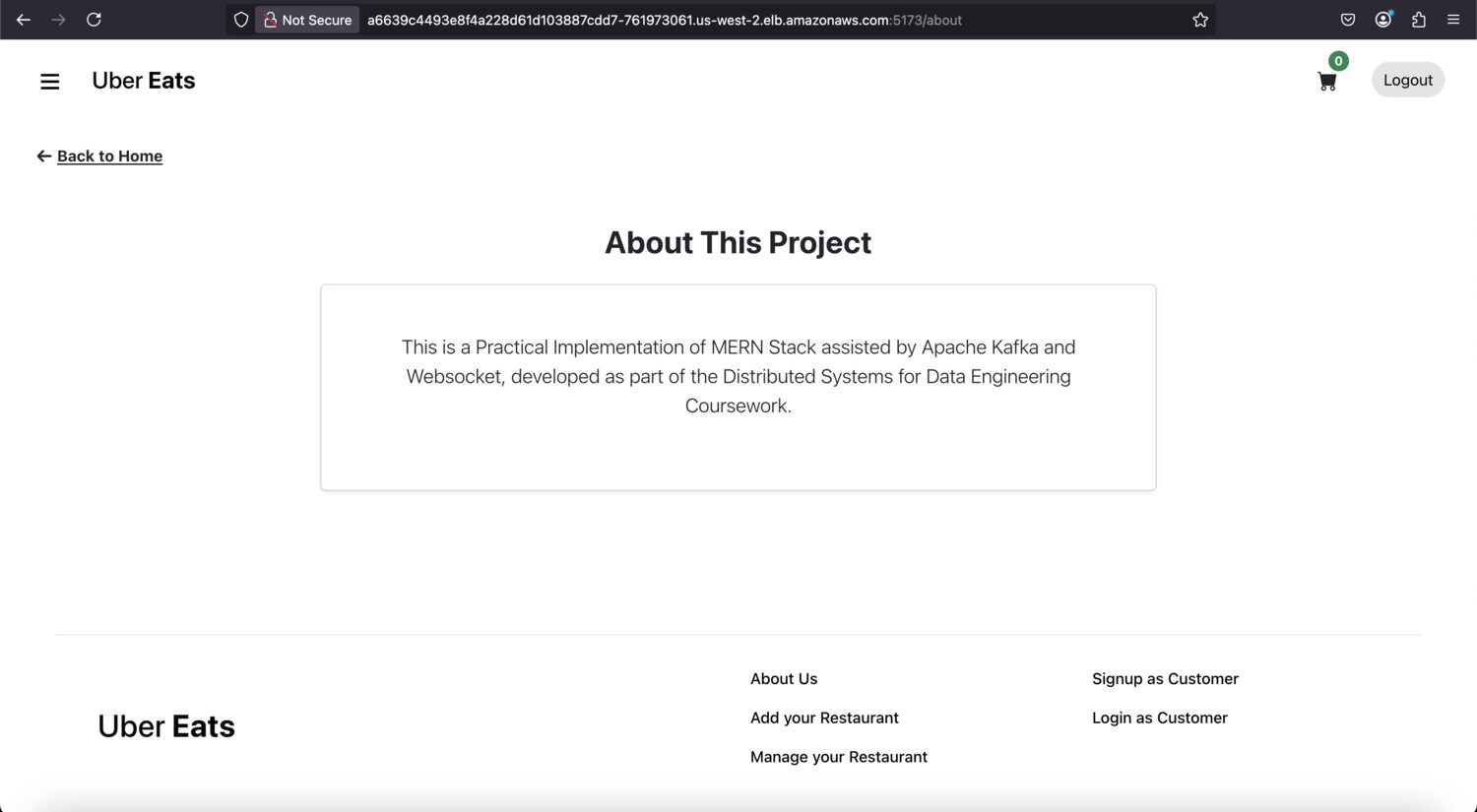The image size is (1477, 812).
Task: Focus the browser address bar URL
Action: pyautogui.click(x=665, y=20)
